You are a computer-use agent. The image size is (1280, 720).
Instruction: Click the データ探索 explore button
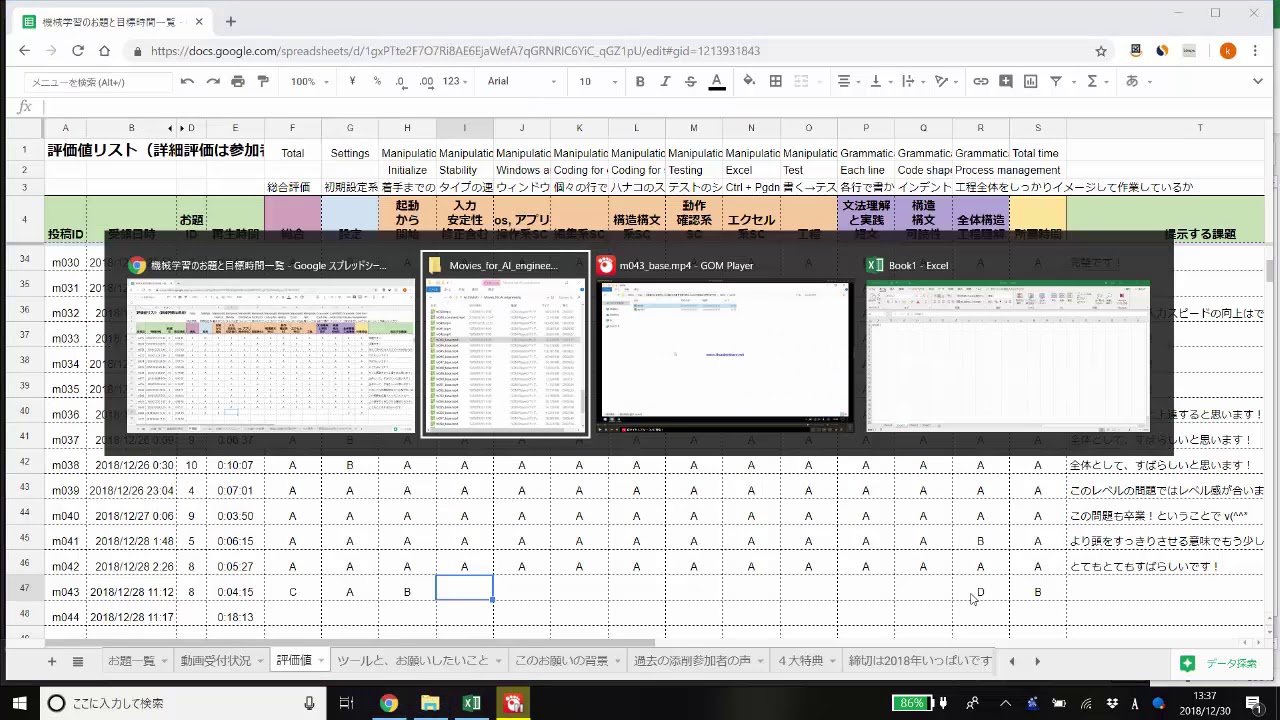1218,663
